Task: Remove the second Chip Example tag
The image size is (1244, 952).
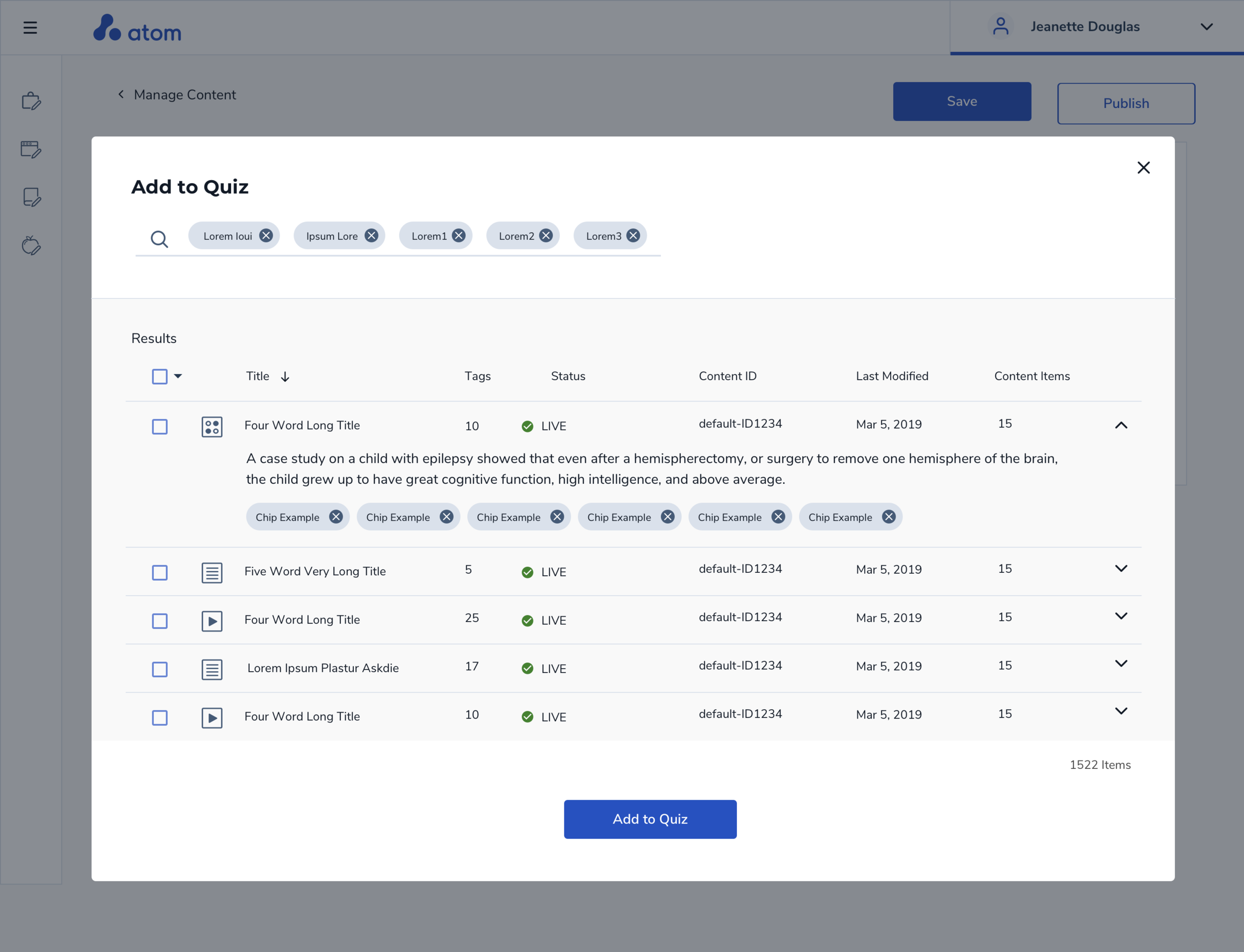Action: [446, 517]
